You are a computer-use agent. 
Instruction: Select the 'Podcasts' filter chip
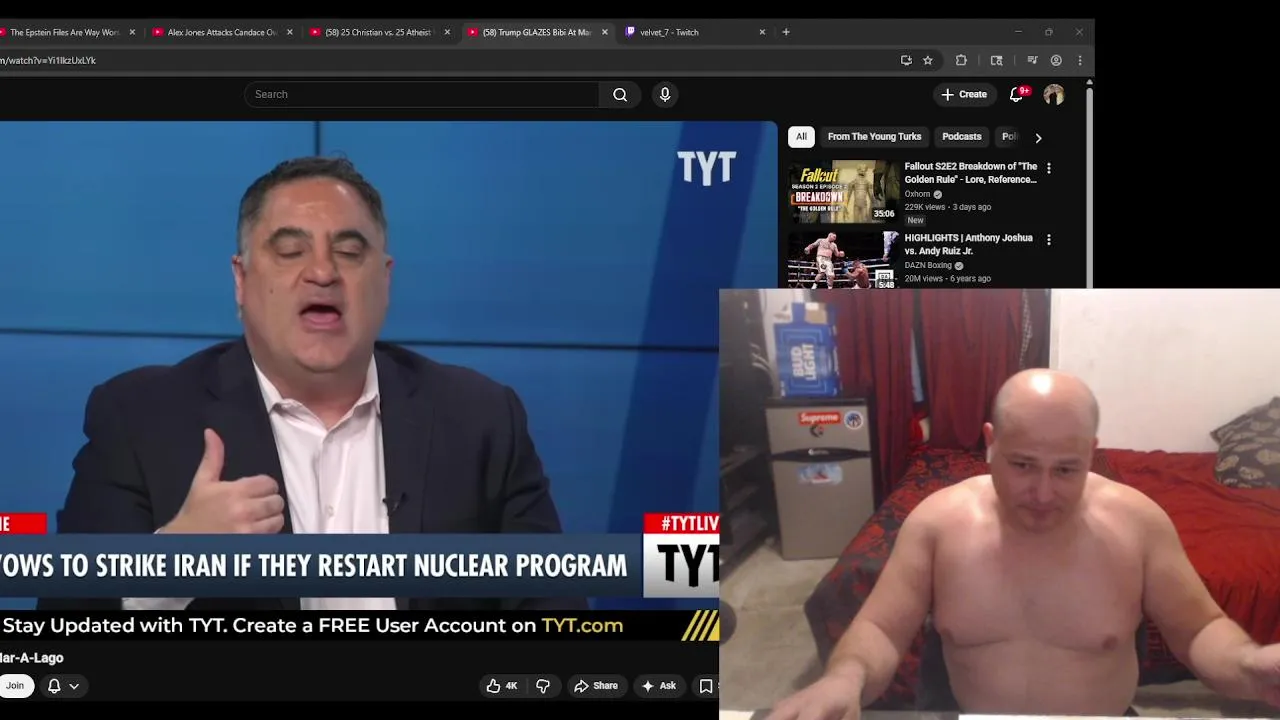pyautogui.click(x=961, y=137)
